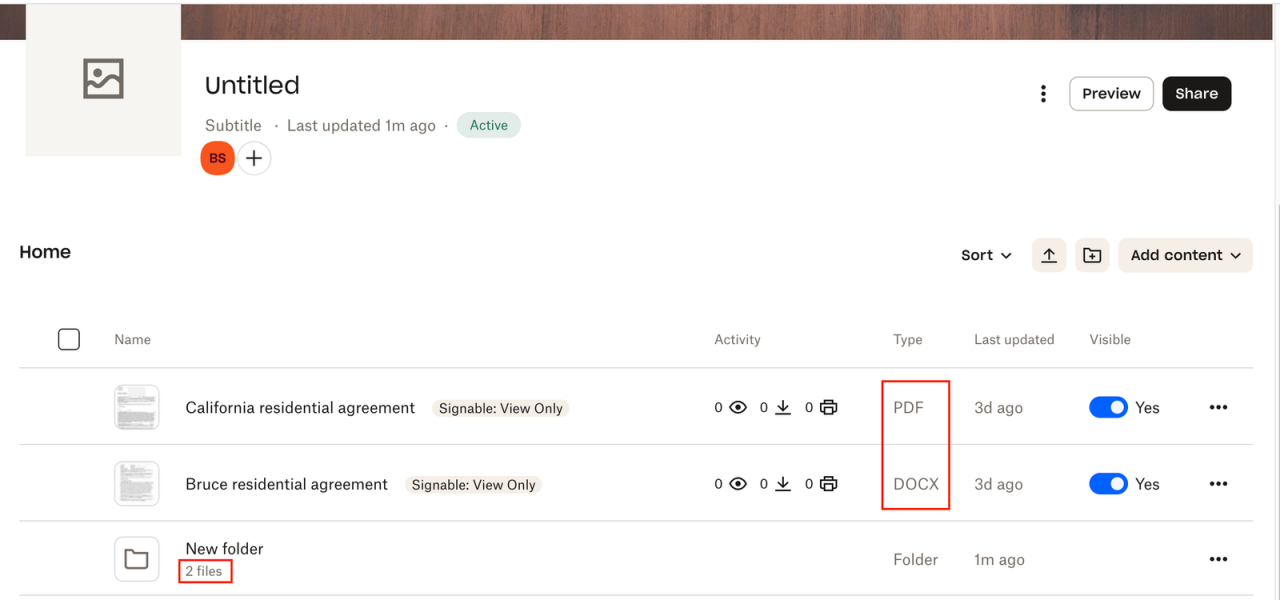Image resolution: width=1280 pixels, height=600 pixels.
Task: Open the Add content dropdown
Action: [x=1185, y=255]
